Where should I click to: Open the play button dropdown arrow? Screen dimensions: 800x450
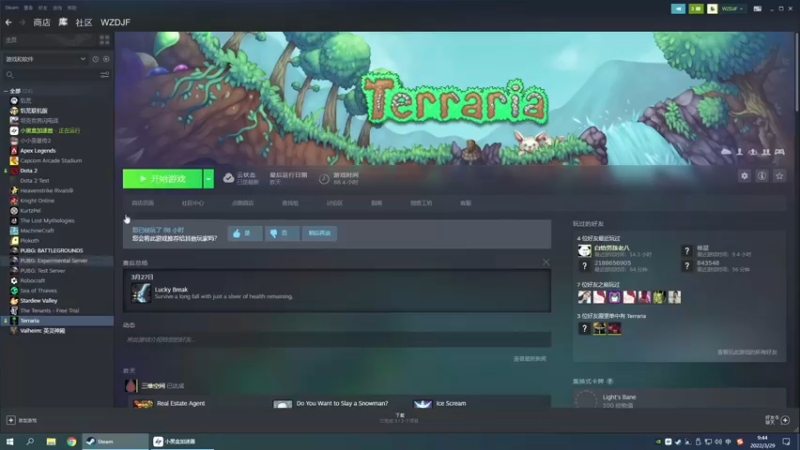tap(208, 179)
